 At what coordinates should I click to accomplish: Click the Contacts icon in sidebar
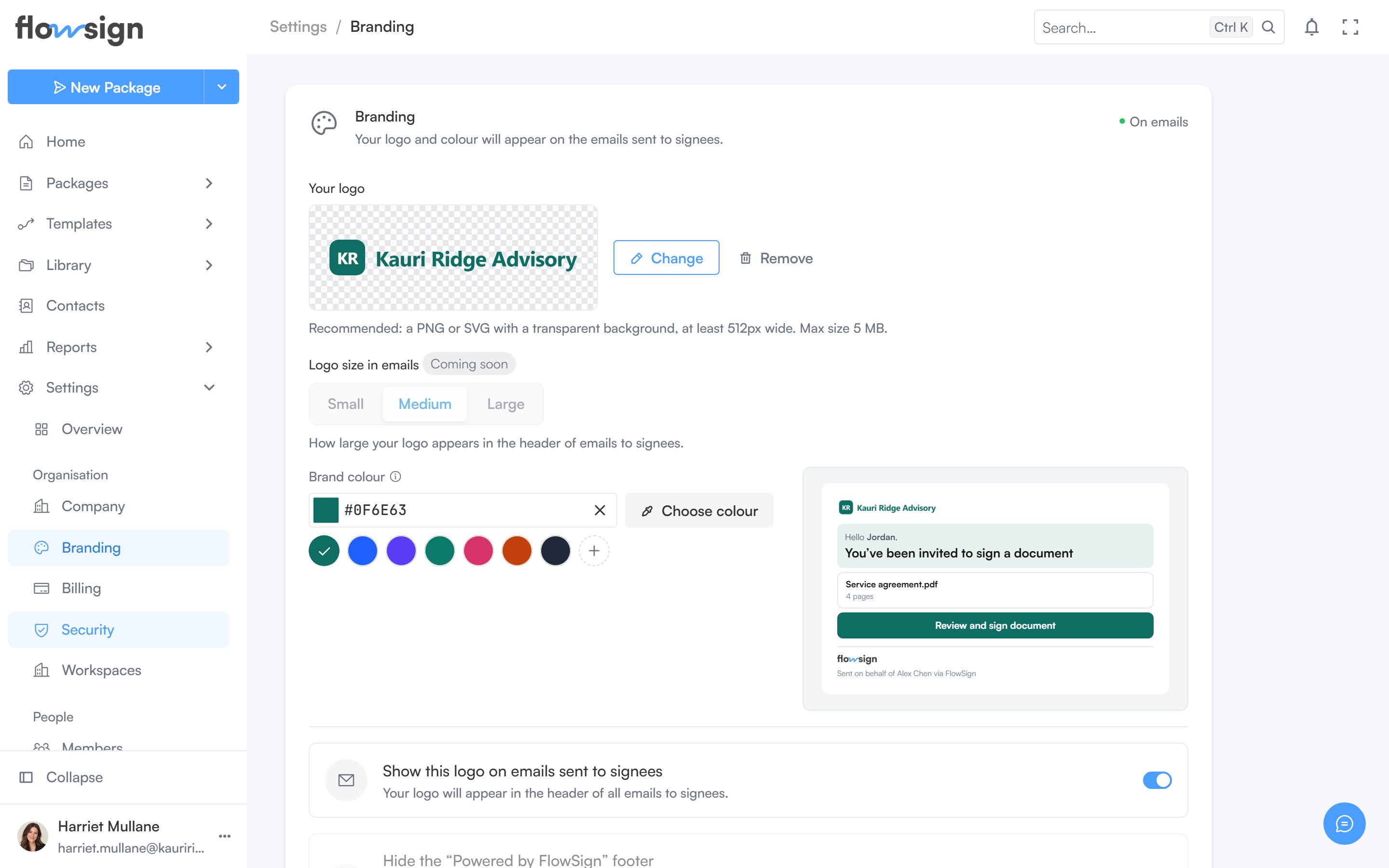[26, 305]
